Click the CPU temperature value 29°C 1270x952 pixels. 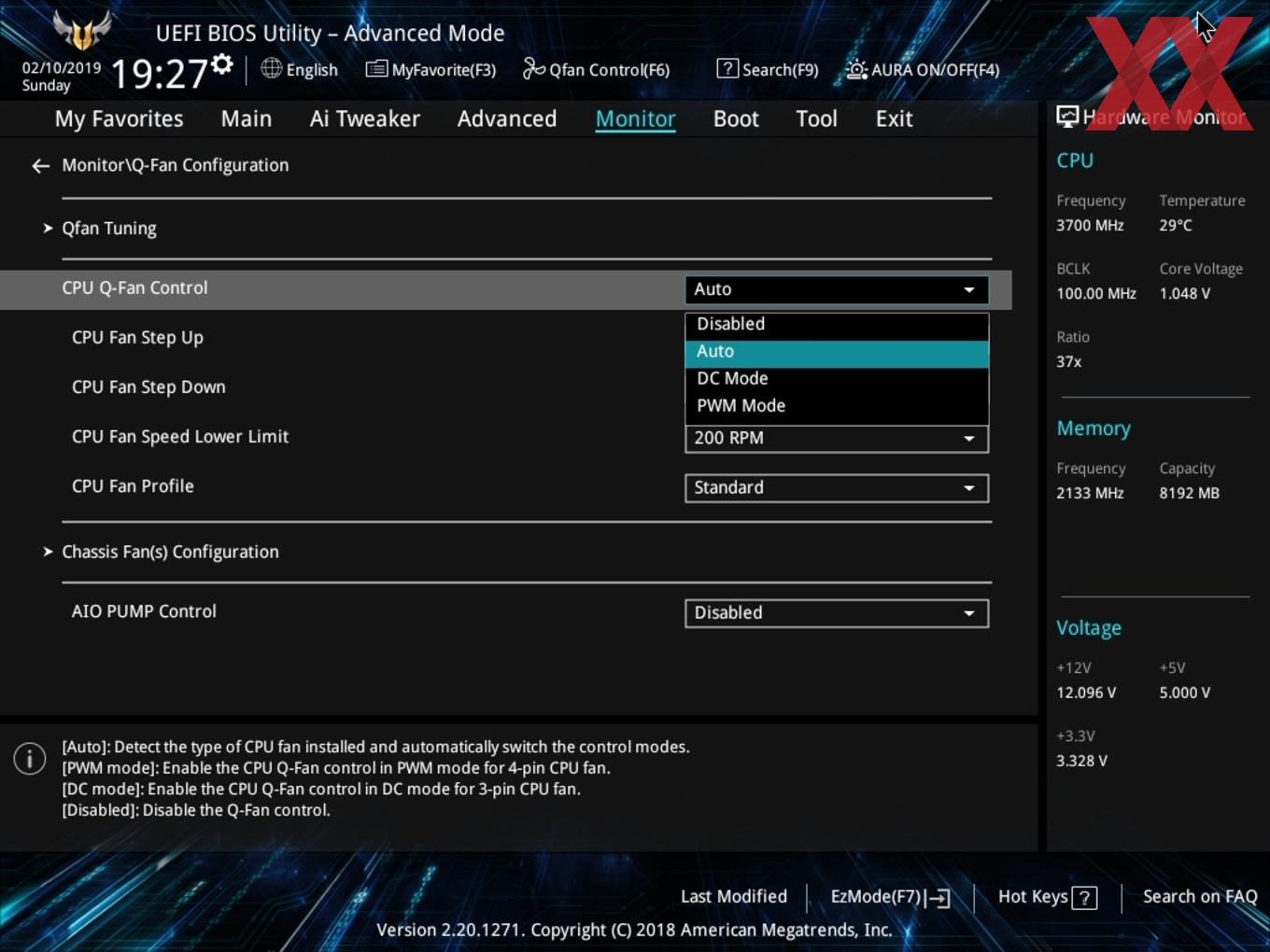pos(1176,226)
